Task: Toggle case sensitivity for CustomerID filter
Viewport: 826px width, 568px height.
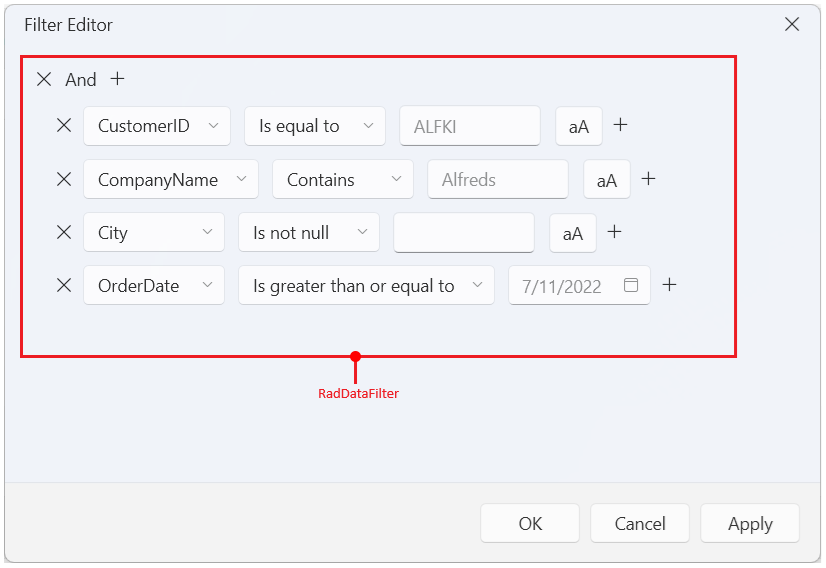Action: coord(578,126)
